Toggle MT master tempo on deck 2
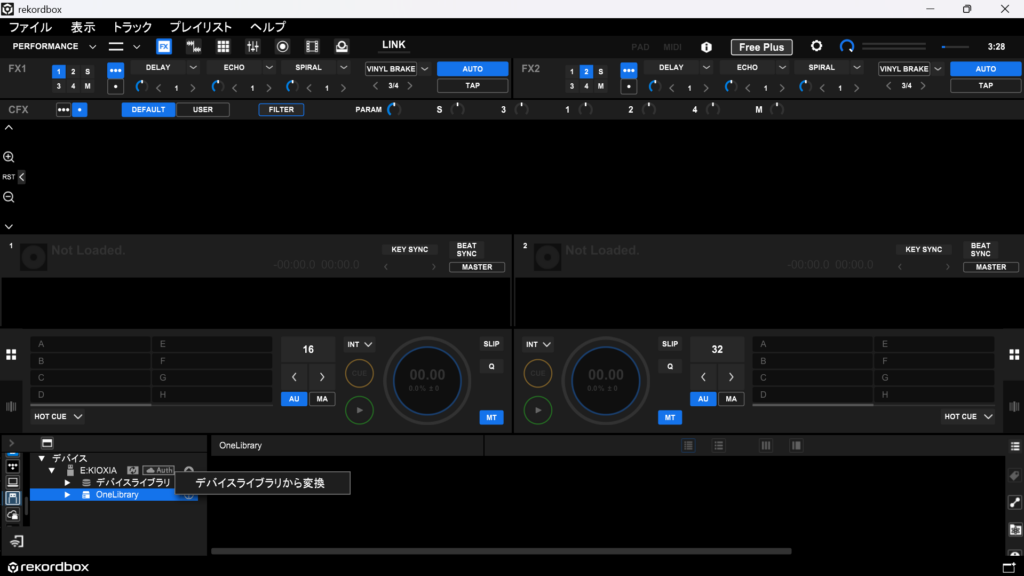The width and height of the screenshot is (1024, 576). click(x=669, y=417)
